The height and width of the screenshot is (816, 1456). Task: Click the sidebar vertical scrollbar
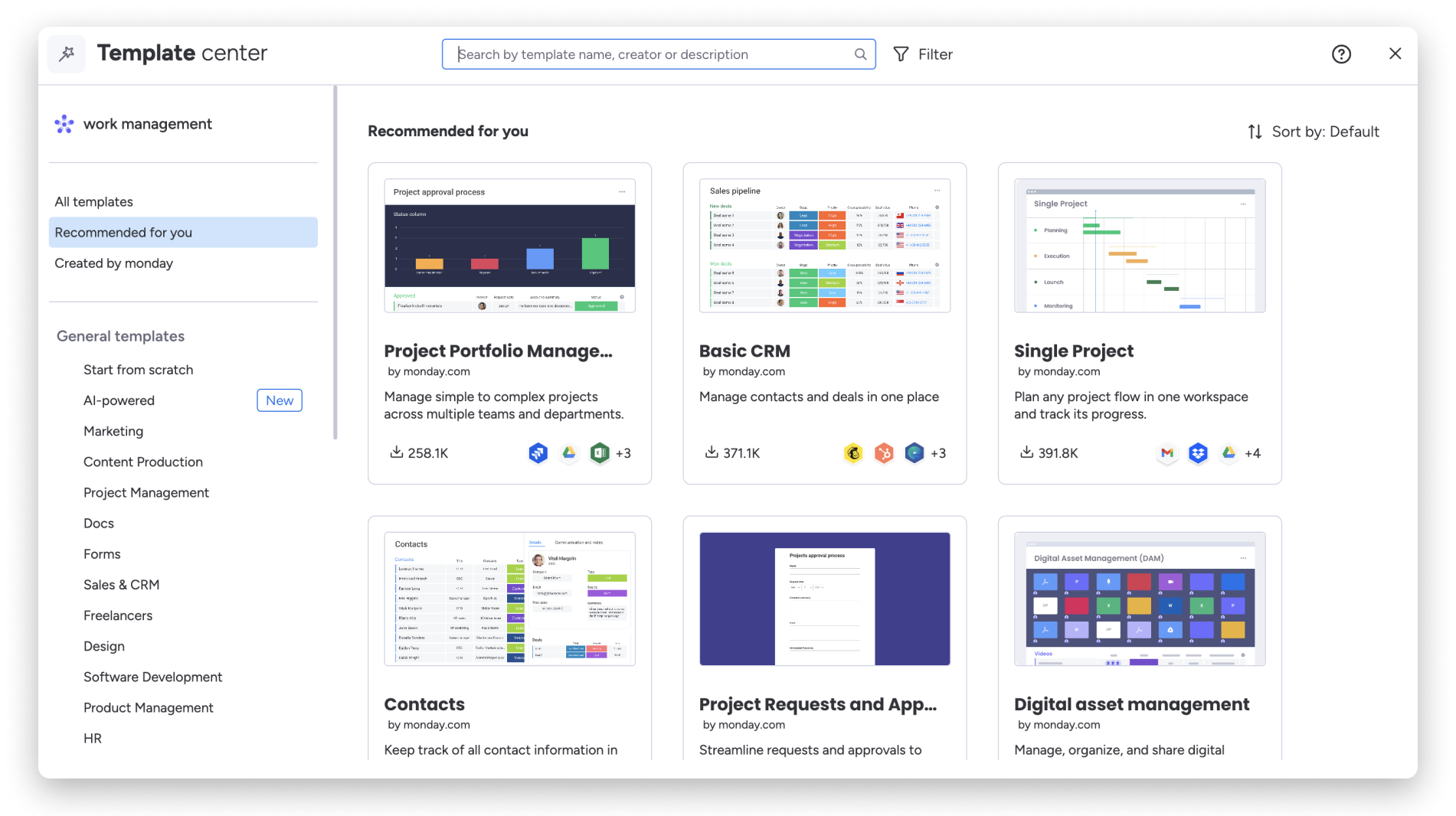pyautogui.click(x=335, y=263)
